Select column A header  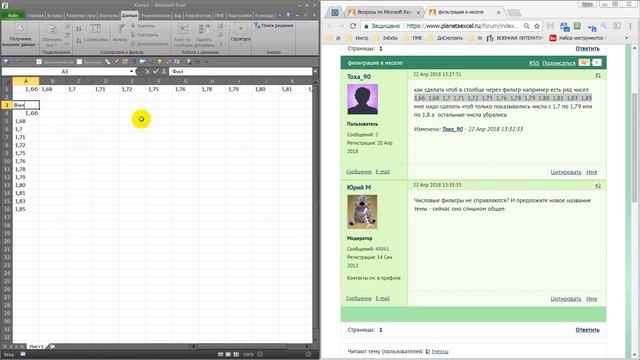(x=26, y=81)
